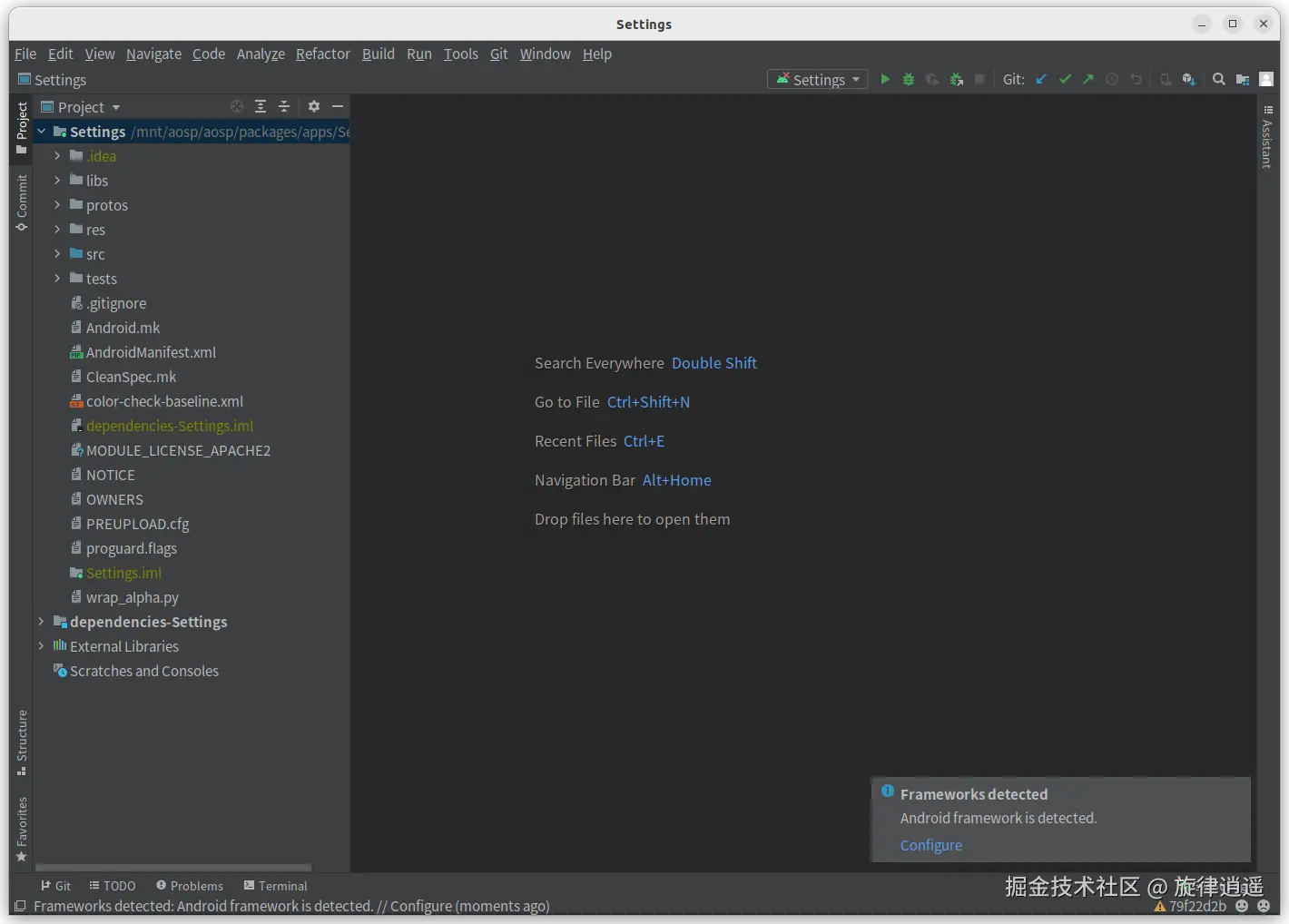Image resolution: width=1289 pixels, height=924 pixels.
Task: Run the Settings configuration with the green play icon
Action: click(885, 80)
